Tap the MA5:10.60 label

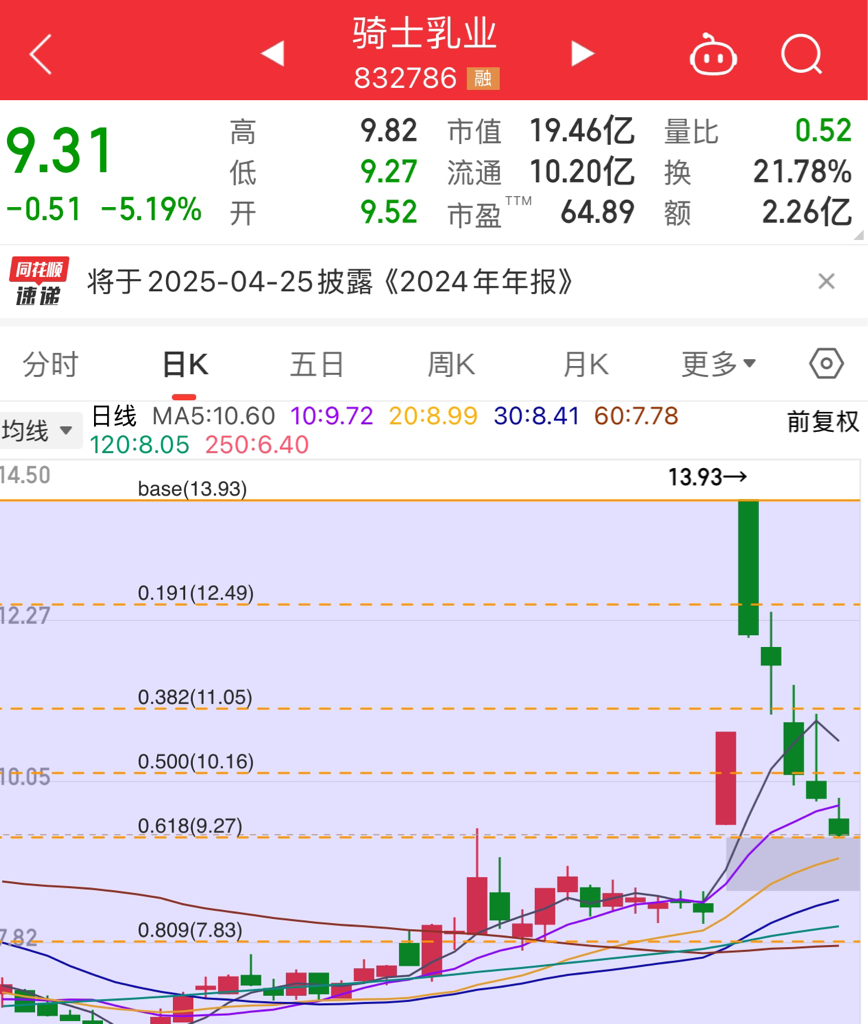tap(214, 416)
